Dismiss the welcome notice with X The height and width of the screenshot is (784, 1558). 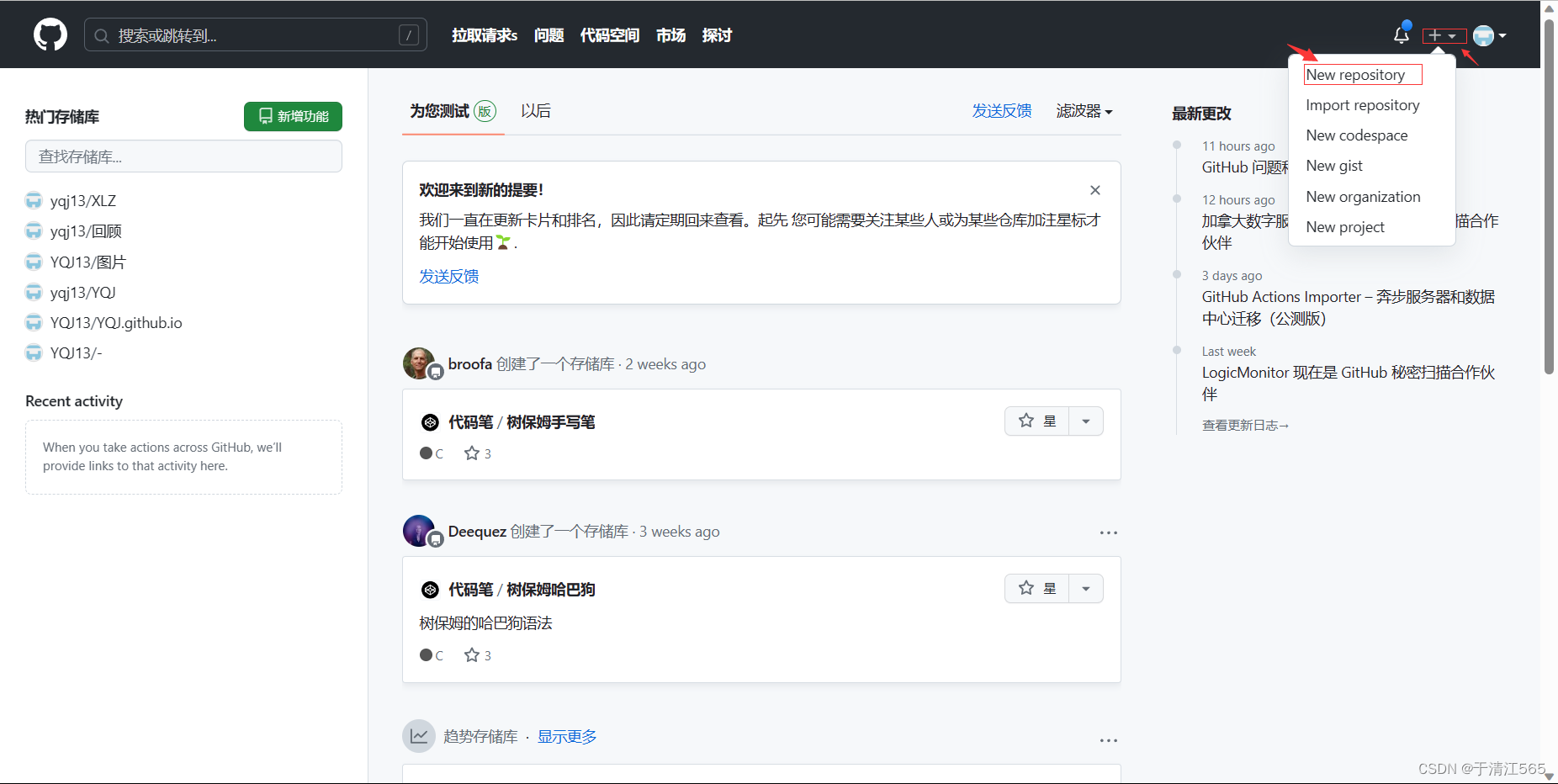[1095, 190]
